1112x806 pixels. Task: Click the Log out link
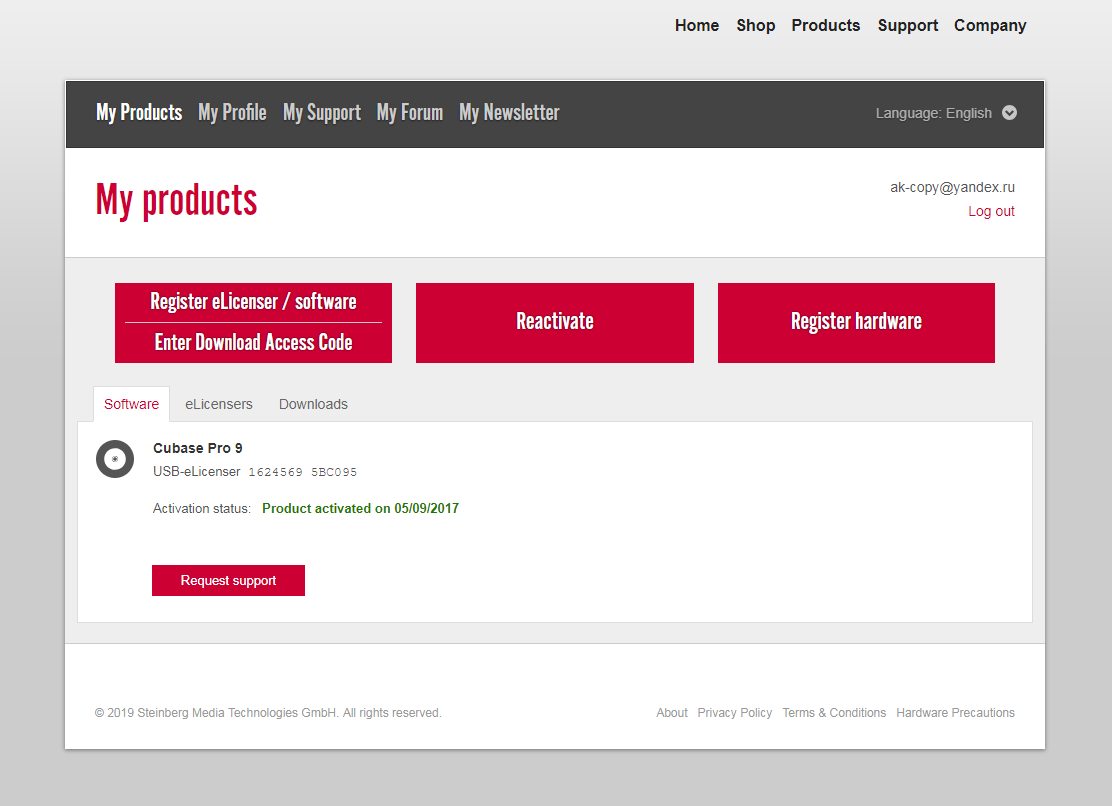(991, 211)
